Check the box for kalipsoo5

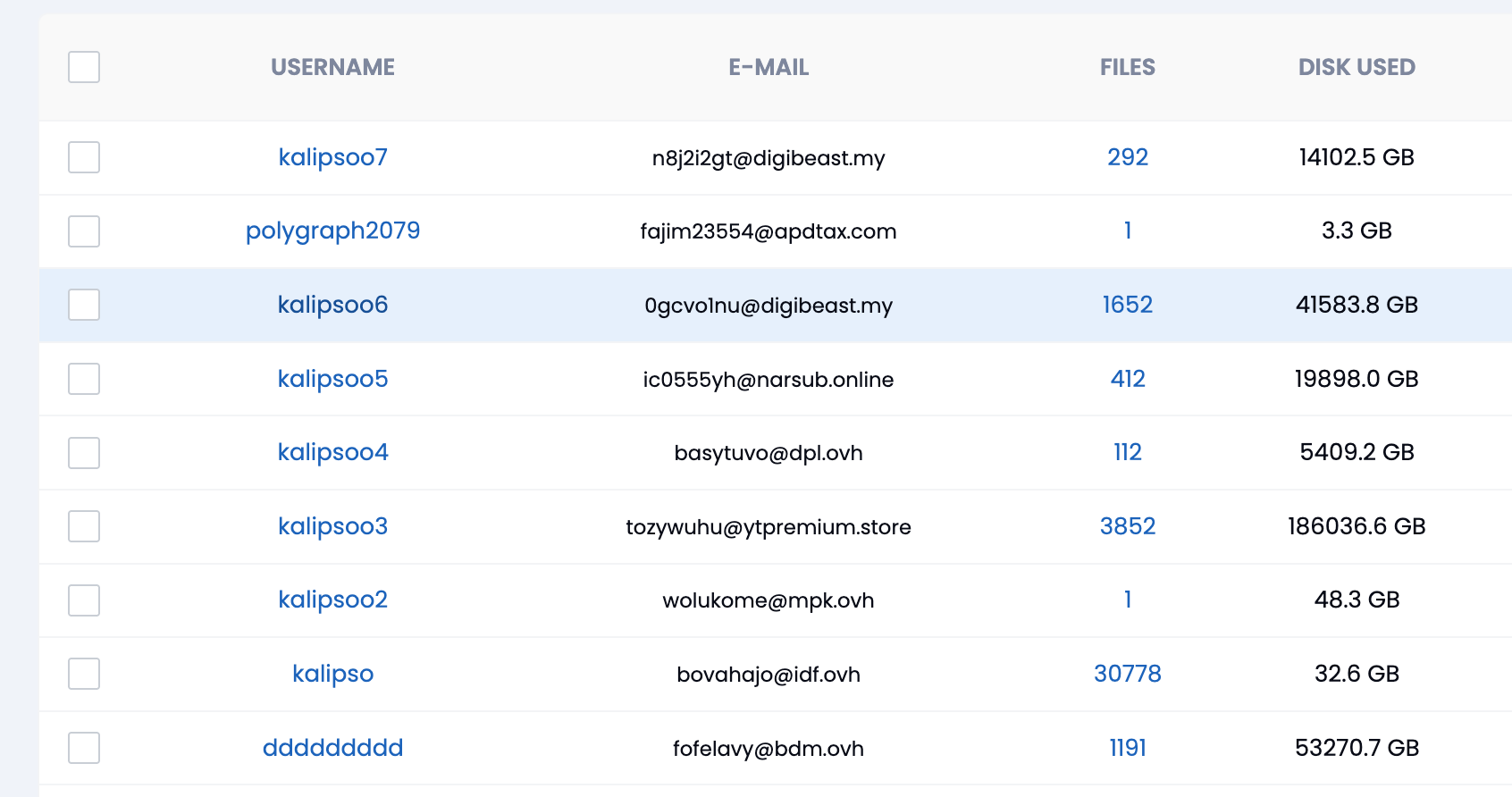click(84, 379)
